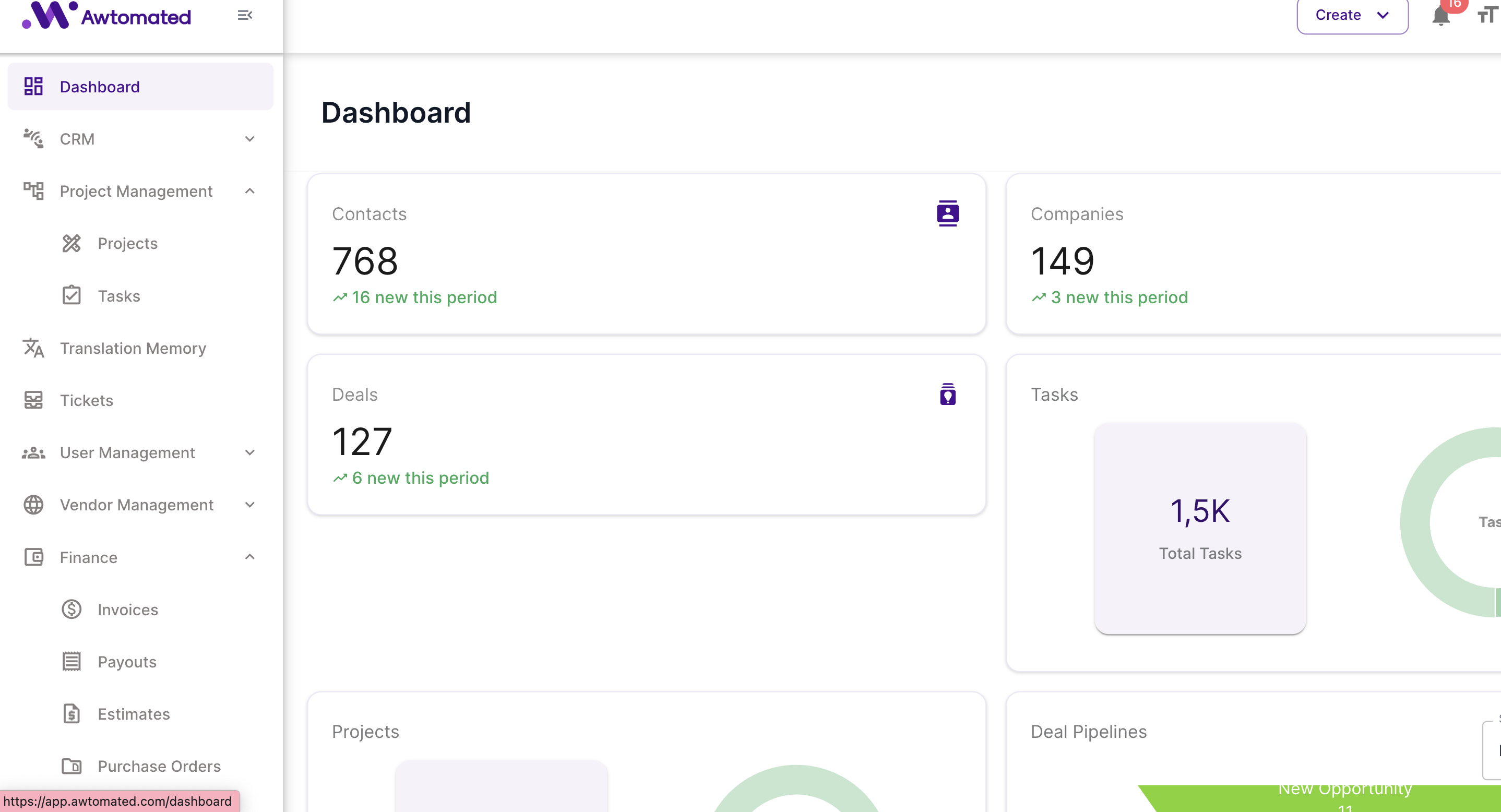Click '6 new this period' text
Viewport: 1501px width, 812px height.
pyautogui.click(x=420, y=477)
